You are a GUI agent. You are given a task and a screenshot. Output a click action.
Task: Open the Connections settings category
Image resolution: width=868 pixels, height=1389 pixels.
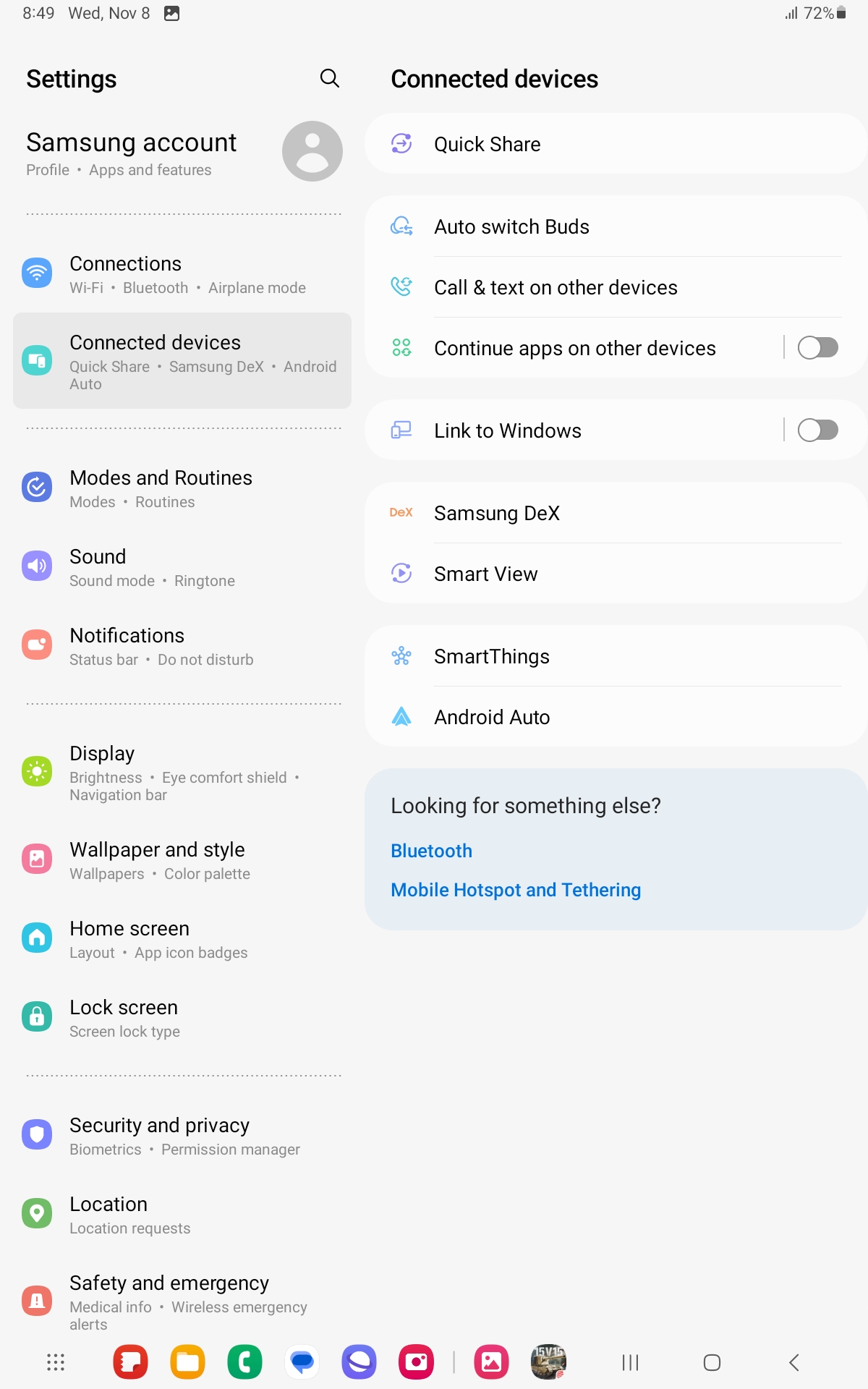pos(182,274)
